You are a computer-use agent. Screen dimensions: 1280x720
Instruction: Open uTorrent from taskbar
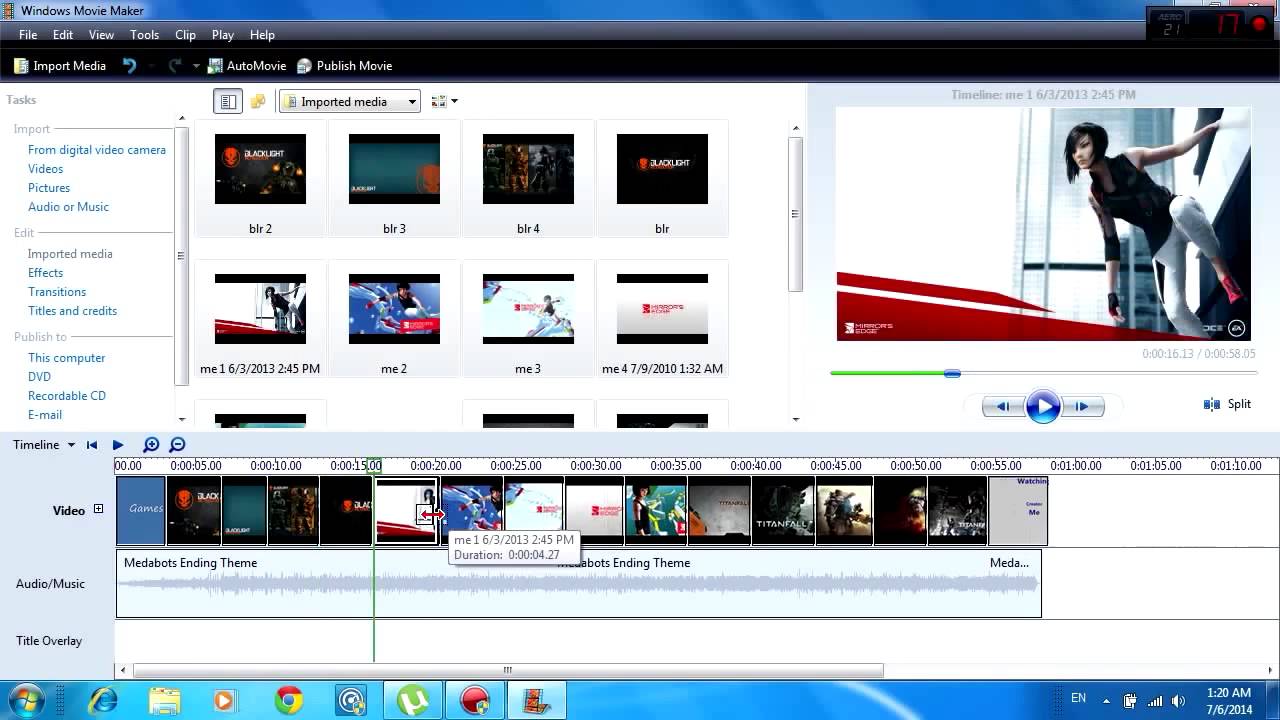coord(413,700)
